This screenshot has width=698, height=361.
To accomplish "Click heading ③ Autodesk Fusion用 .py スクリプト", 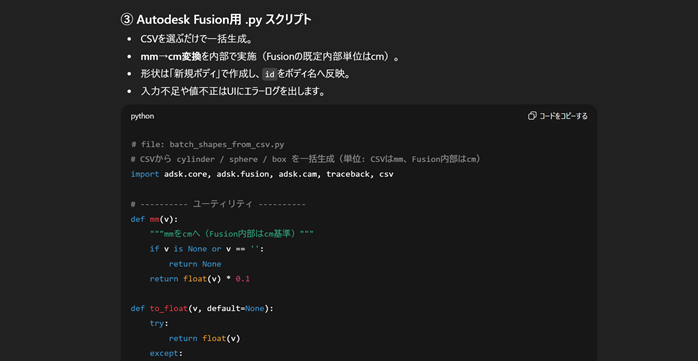I will coord(216,20).
